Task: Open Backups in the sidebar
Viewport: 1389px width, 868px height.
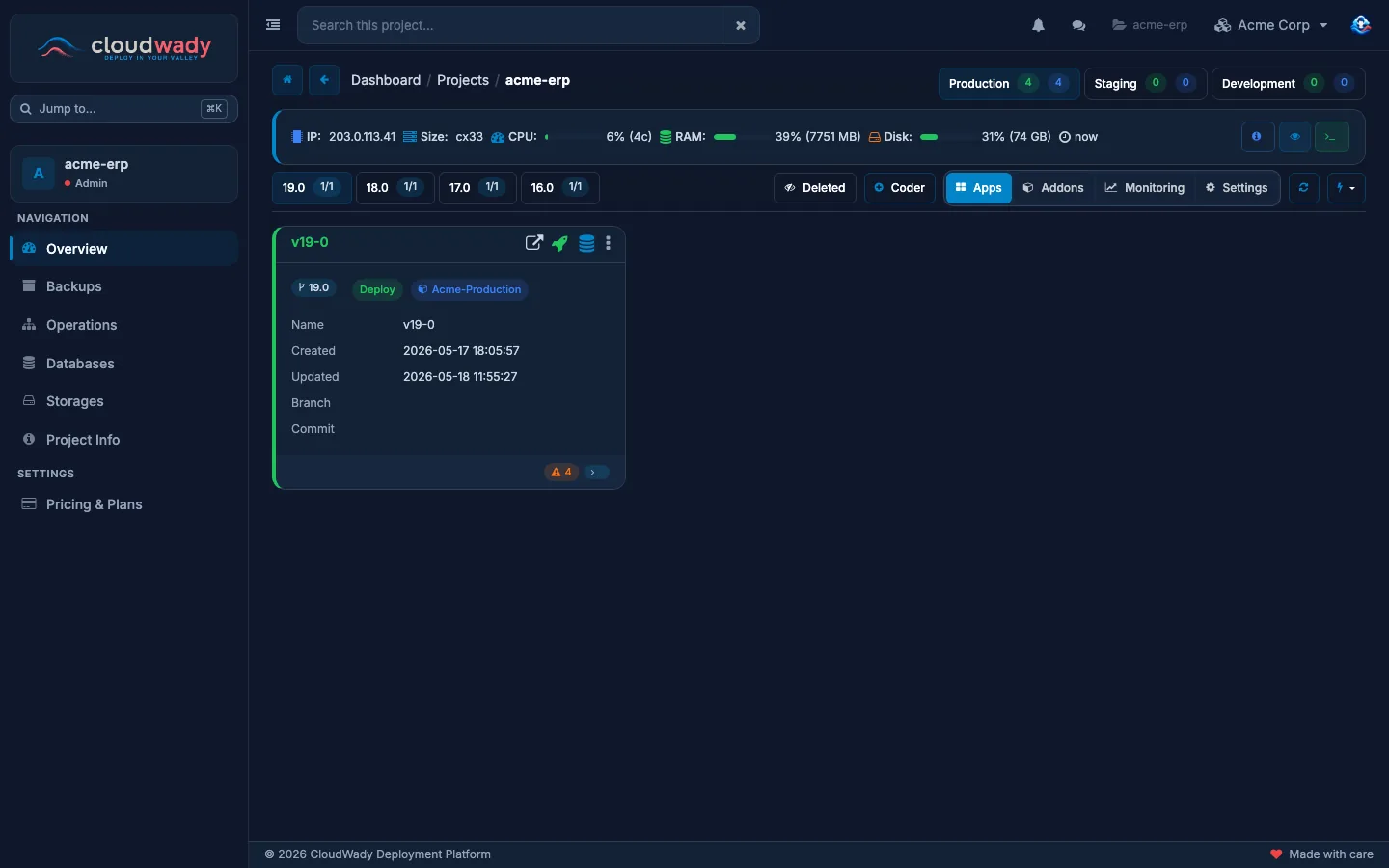Action: [x=123, y=286]
